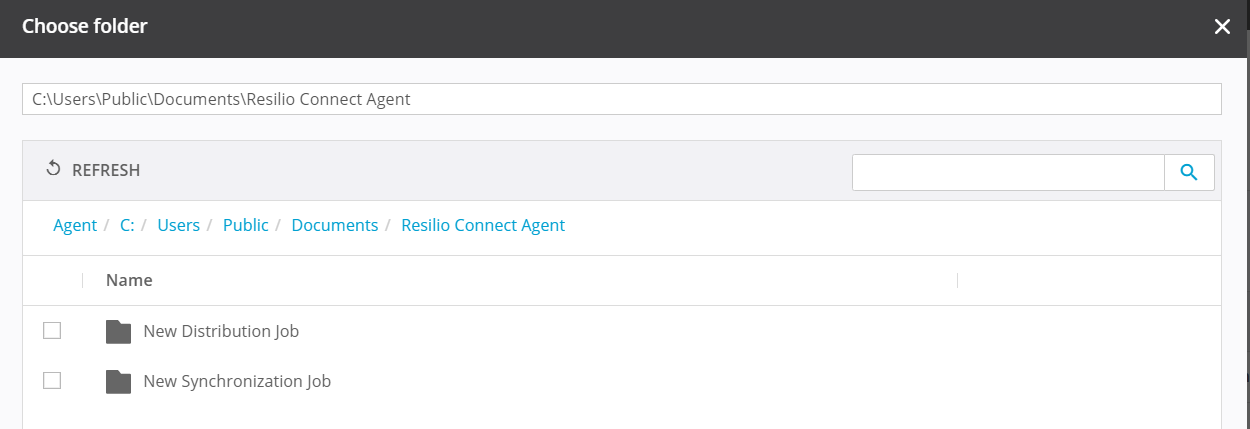Image resolution: width=1250 pixels, height=429 pixels.
Task: Go to Agent in the breadcrumb
Action: pyautogui.click(x=75, y=226)
